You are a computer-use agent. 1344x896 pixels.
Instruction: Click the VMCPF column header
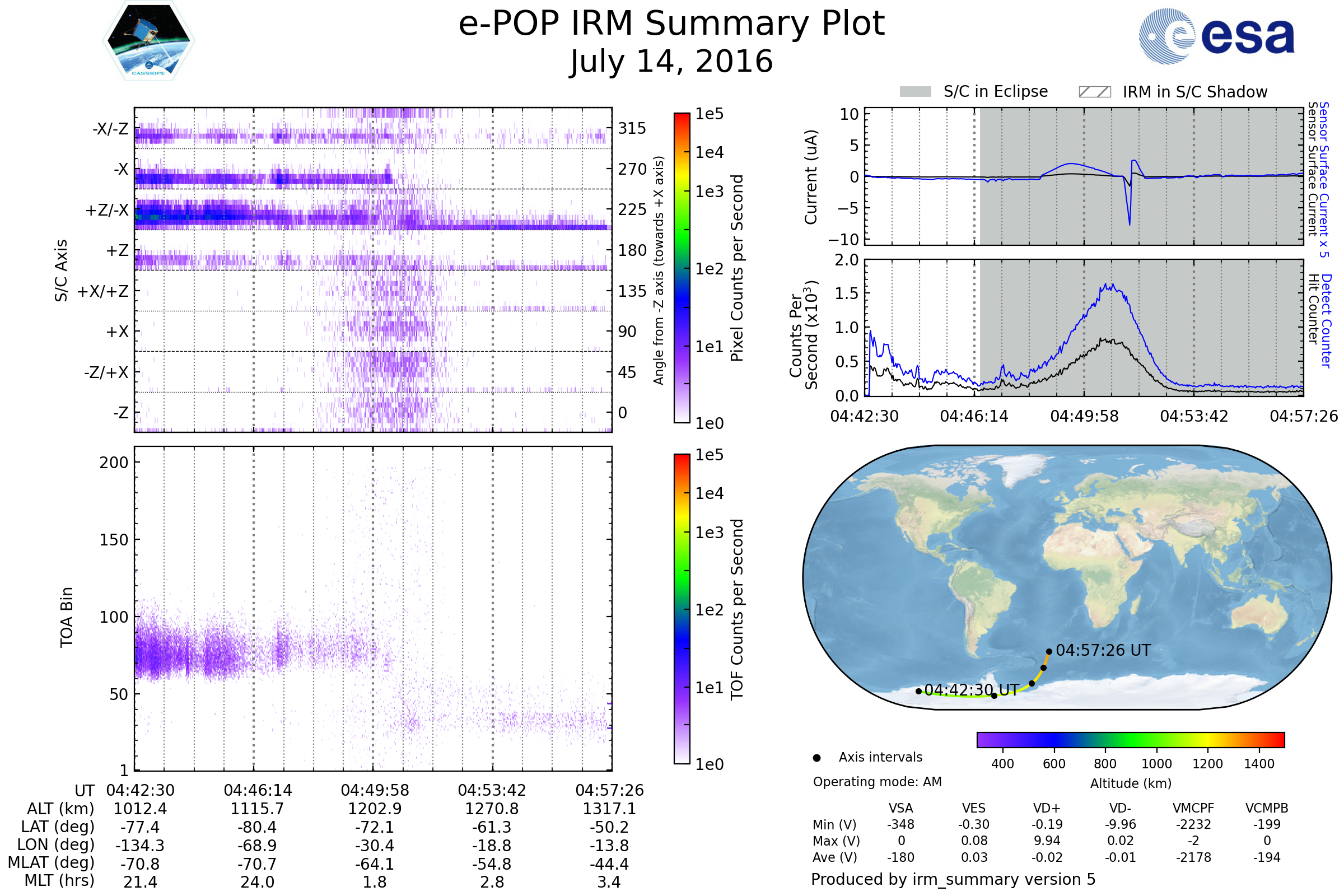click(1193, 808)
